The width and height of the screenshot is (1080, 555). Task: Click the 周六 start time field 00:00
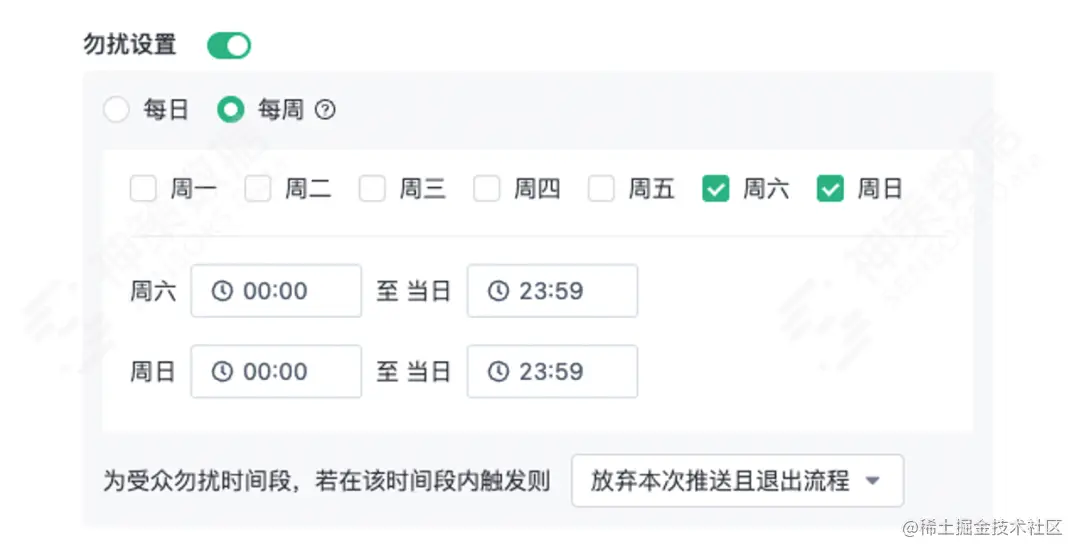[276, 291]
